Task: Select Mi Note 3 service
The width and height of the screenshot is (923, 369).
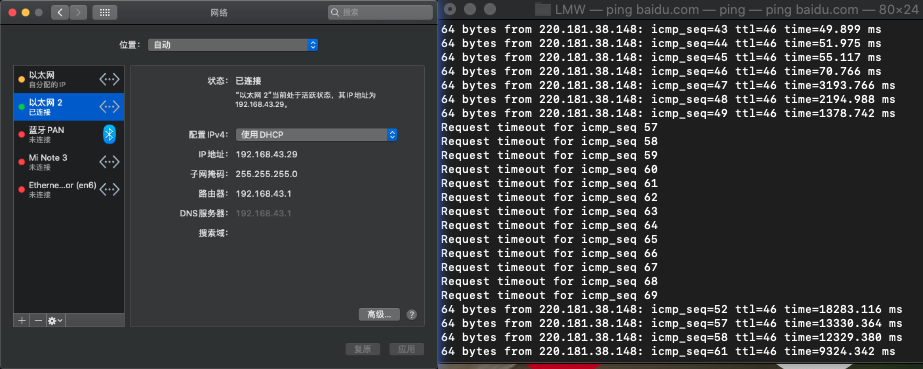Action: (69, 162)
